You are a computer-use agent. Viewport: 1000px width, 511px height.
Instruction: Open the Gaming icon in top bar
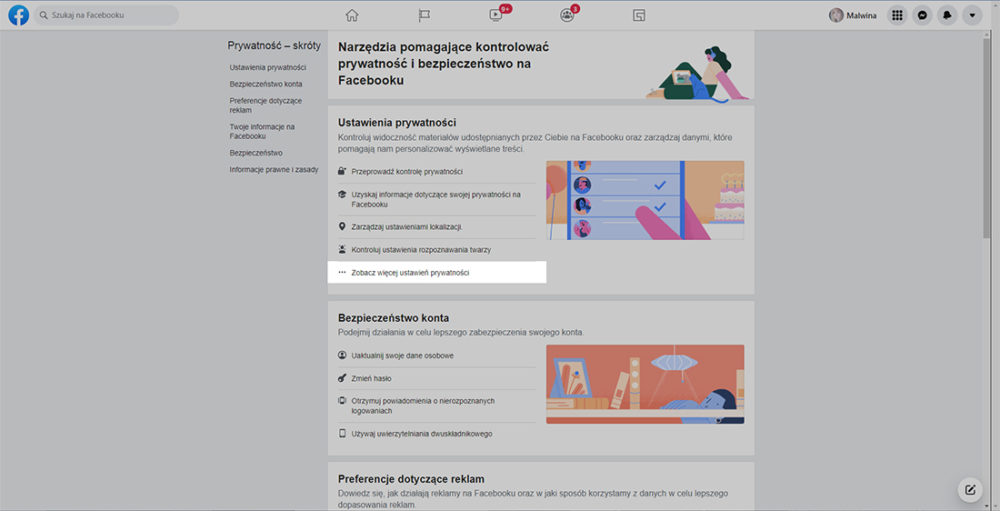pyautogui.click(x=639, y=15)
